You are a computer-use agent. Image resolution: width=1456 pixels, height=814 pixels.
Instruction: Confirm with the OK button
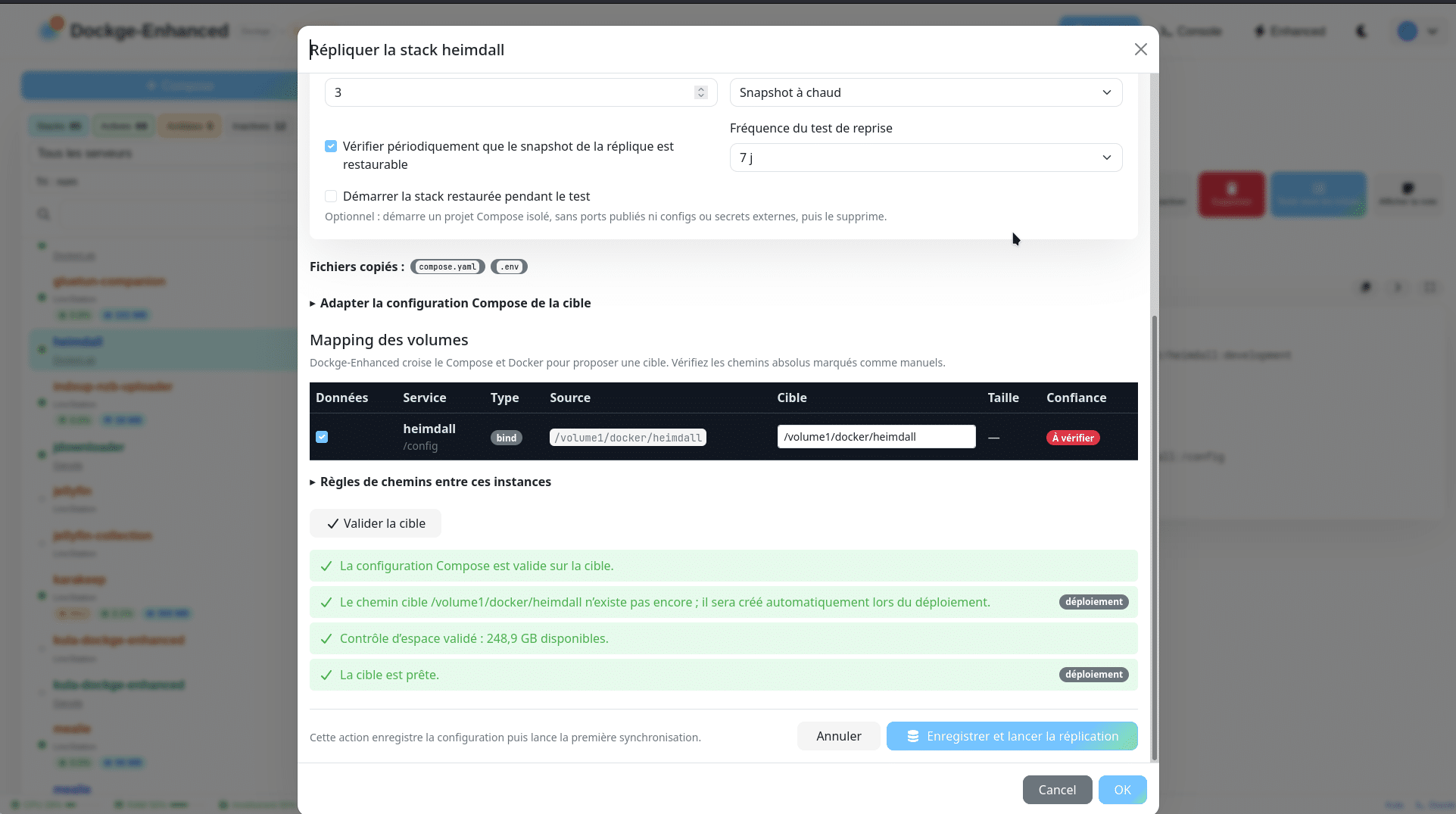coord(1122,790)
